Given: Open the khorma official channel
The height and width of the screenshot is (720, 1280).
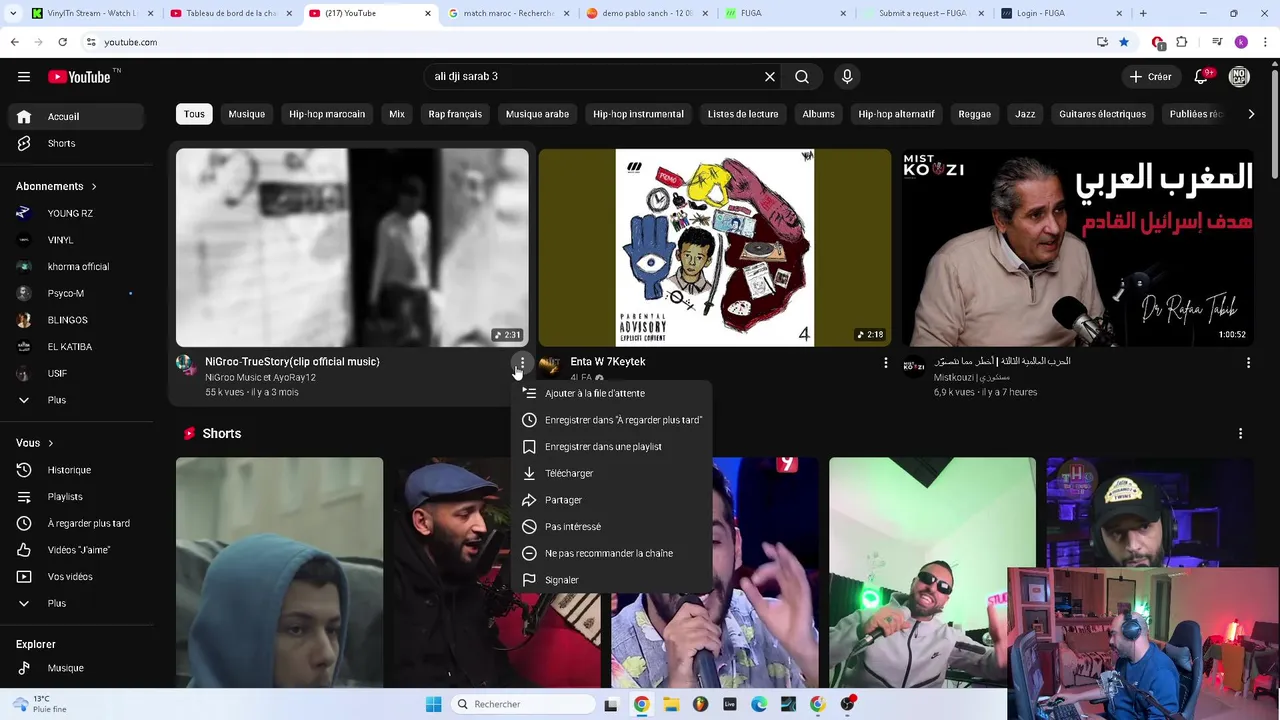Looking at the screenshot, I should [x=77, y=267].
